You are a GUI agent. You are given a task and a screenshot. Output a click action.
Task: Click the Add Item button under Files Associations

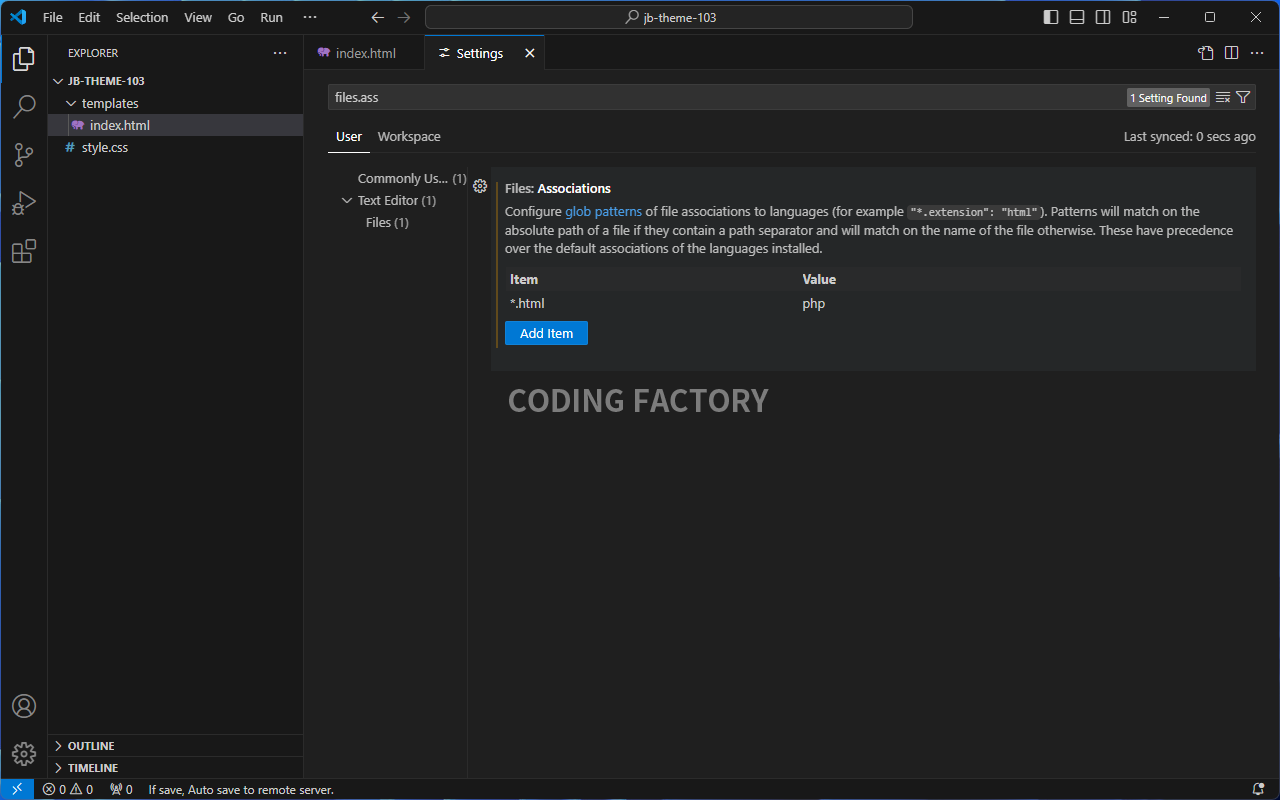pyautogui.click(x=546, y=333)
